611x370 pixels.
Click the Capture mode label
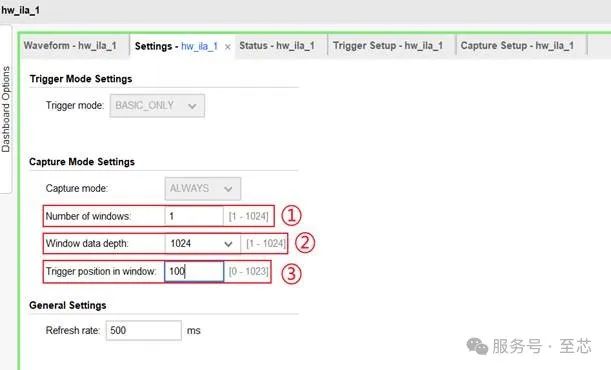pyautogui.click(x=77, y=189)
